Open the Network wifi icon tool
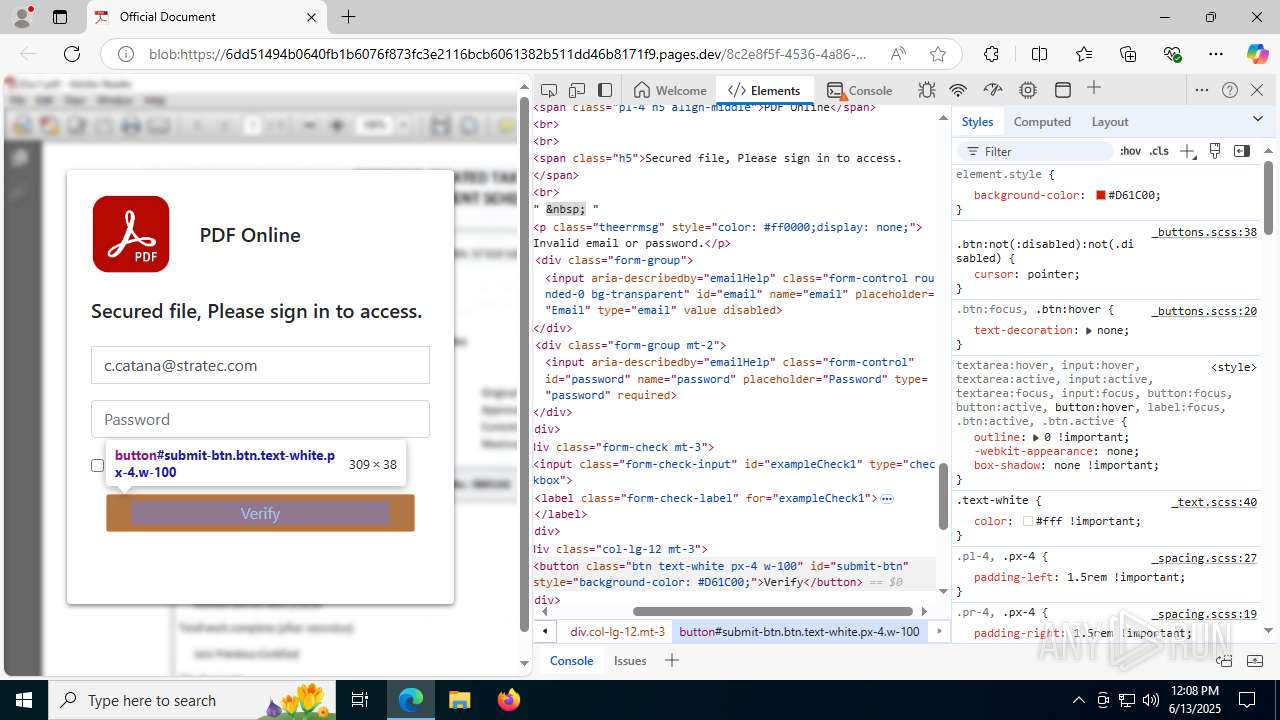This screenshot has width=1280, height=720. tap(958, 90)
